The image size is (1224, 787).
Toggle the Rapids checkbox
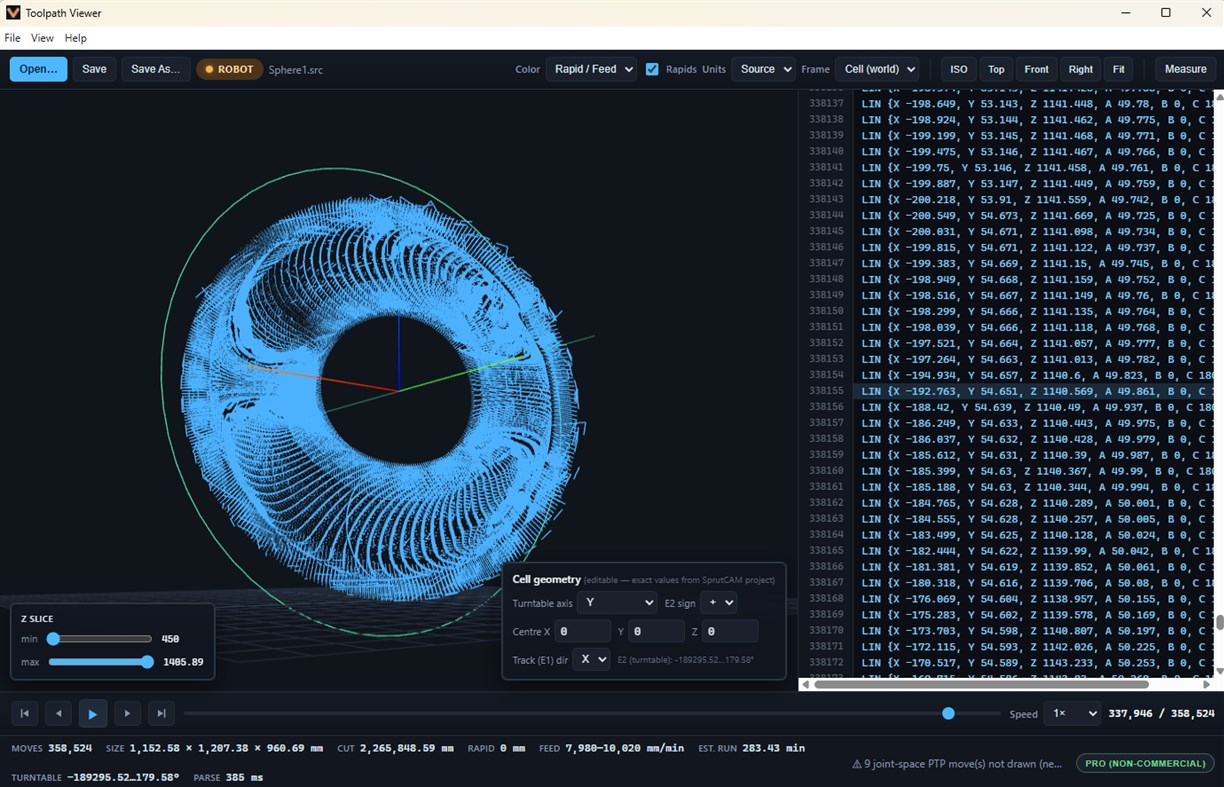tap(652, 69)
